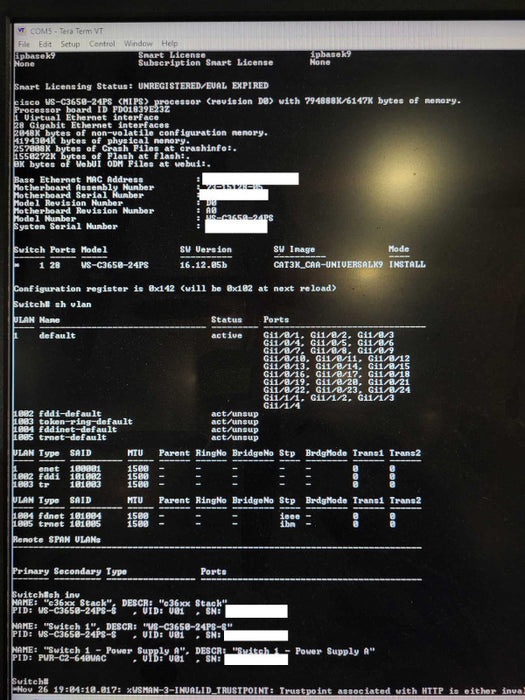Click the CAT3K_CAA-UNIVERSALK9 image name
This screenshot has width=525, height=700.
click(328, 264)
